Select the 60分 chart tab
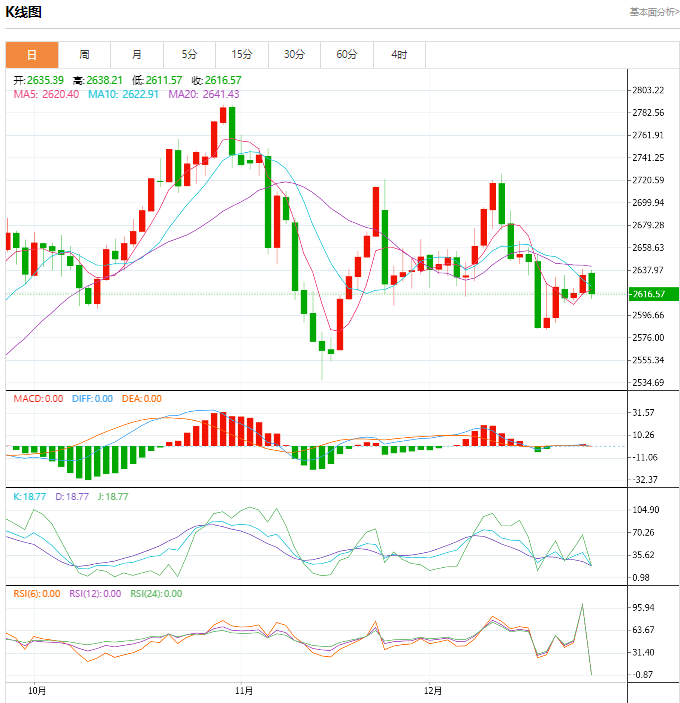Viewport: 680px width, 703px height. click(x=347, y=55)
